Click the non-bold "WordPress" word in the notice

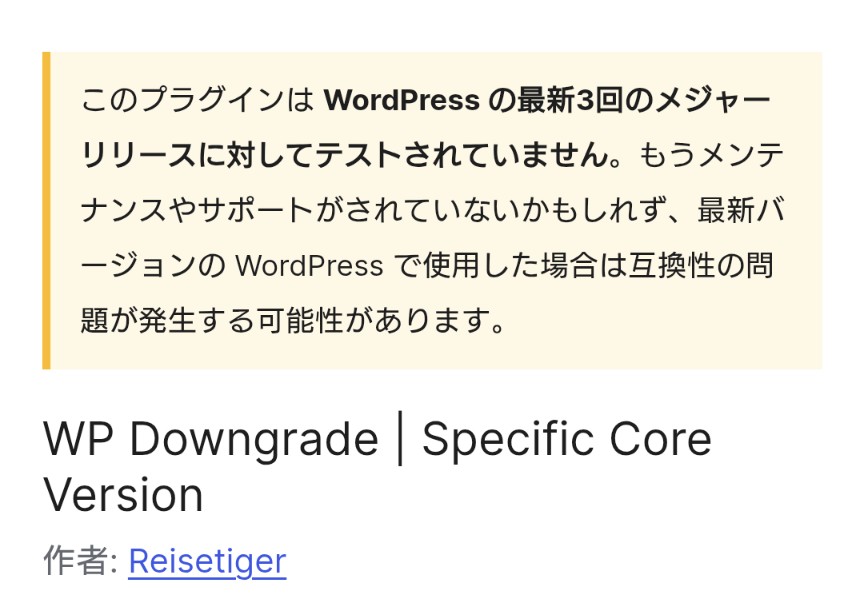309,266
